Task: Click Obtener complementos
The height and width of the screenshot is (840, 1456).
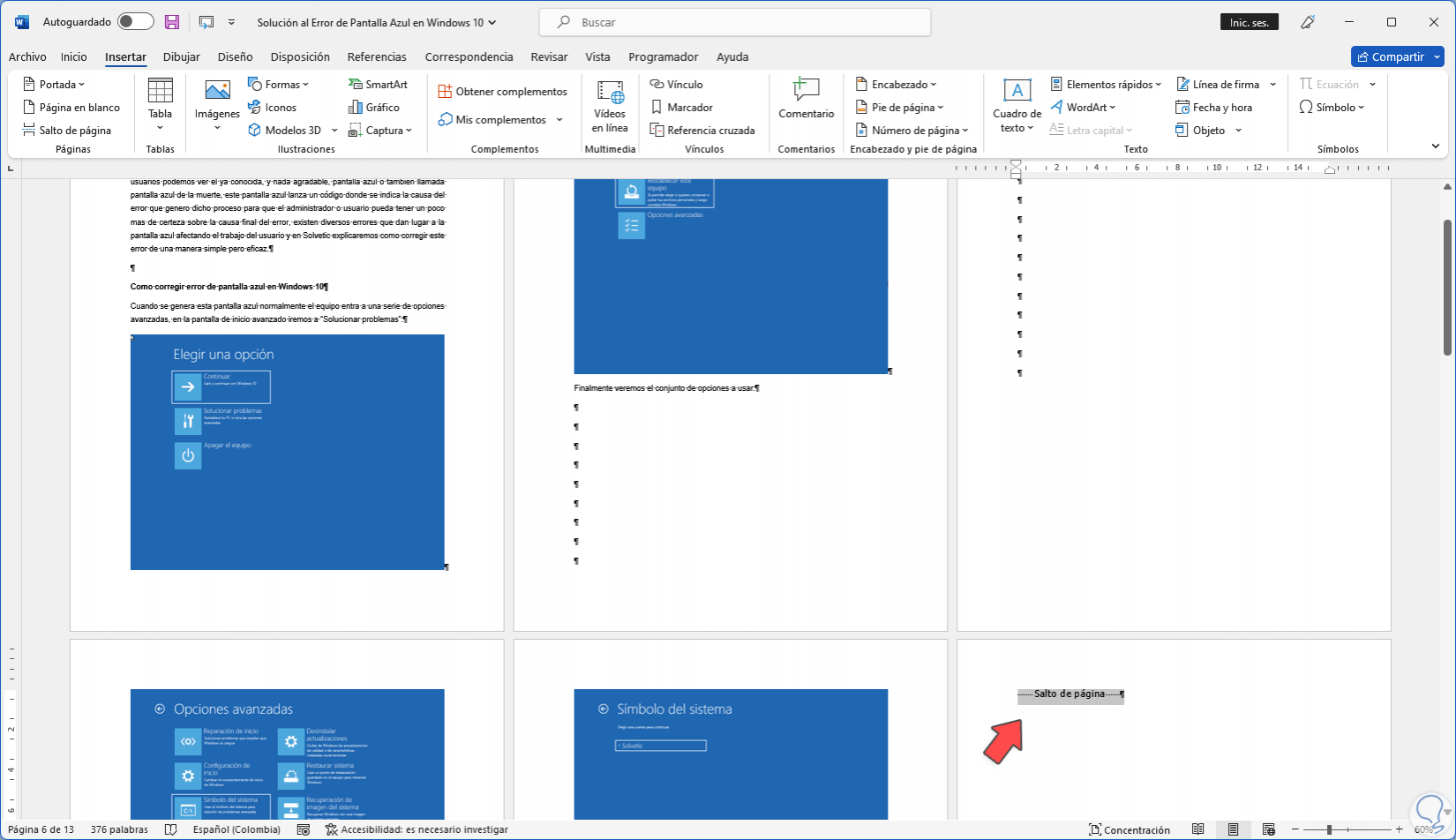Action: tap(503, 92)
